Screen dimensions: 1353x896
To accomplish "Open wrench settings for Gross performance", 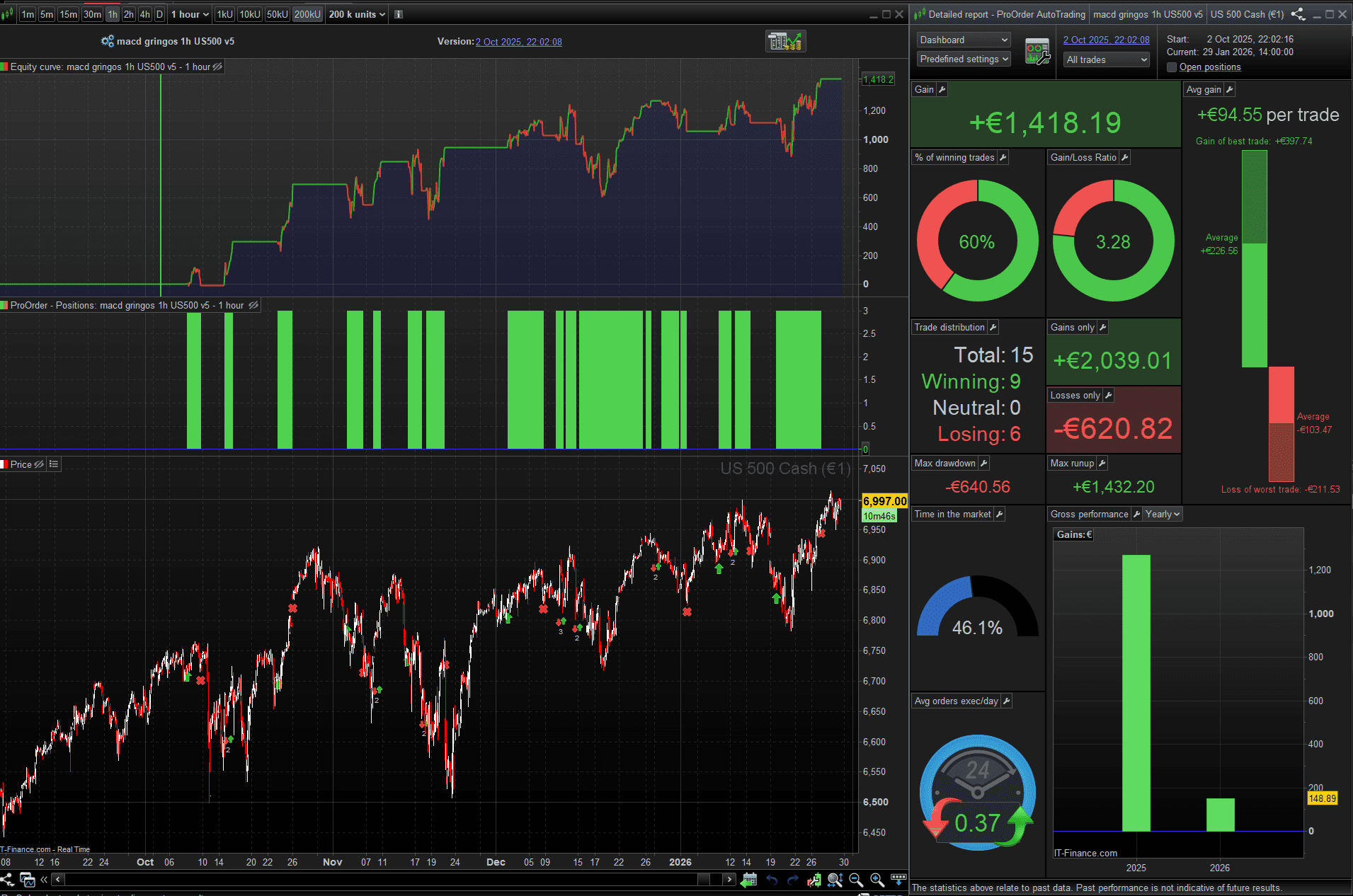I will tap(1137, 515).
